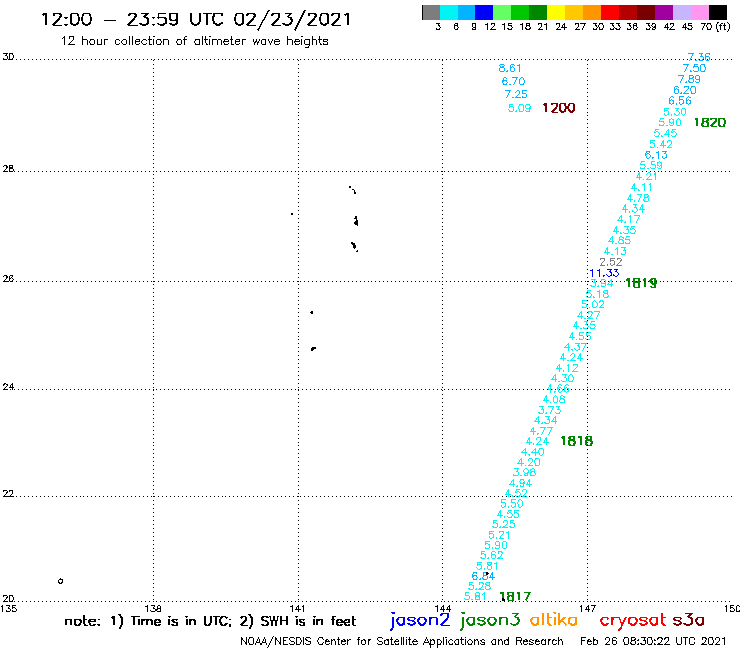The width and height of the screenshot is (740, 650).
Task: Select the bright red legend swatch
Action: pos(610,12)
